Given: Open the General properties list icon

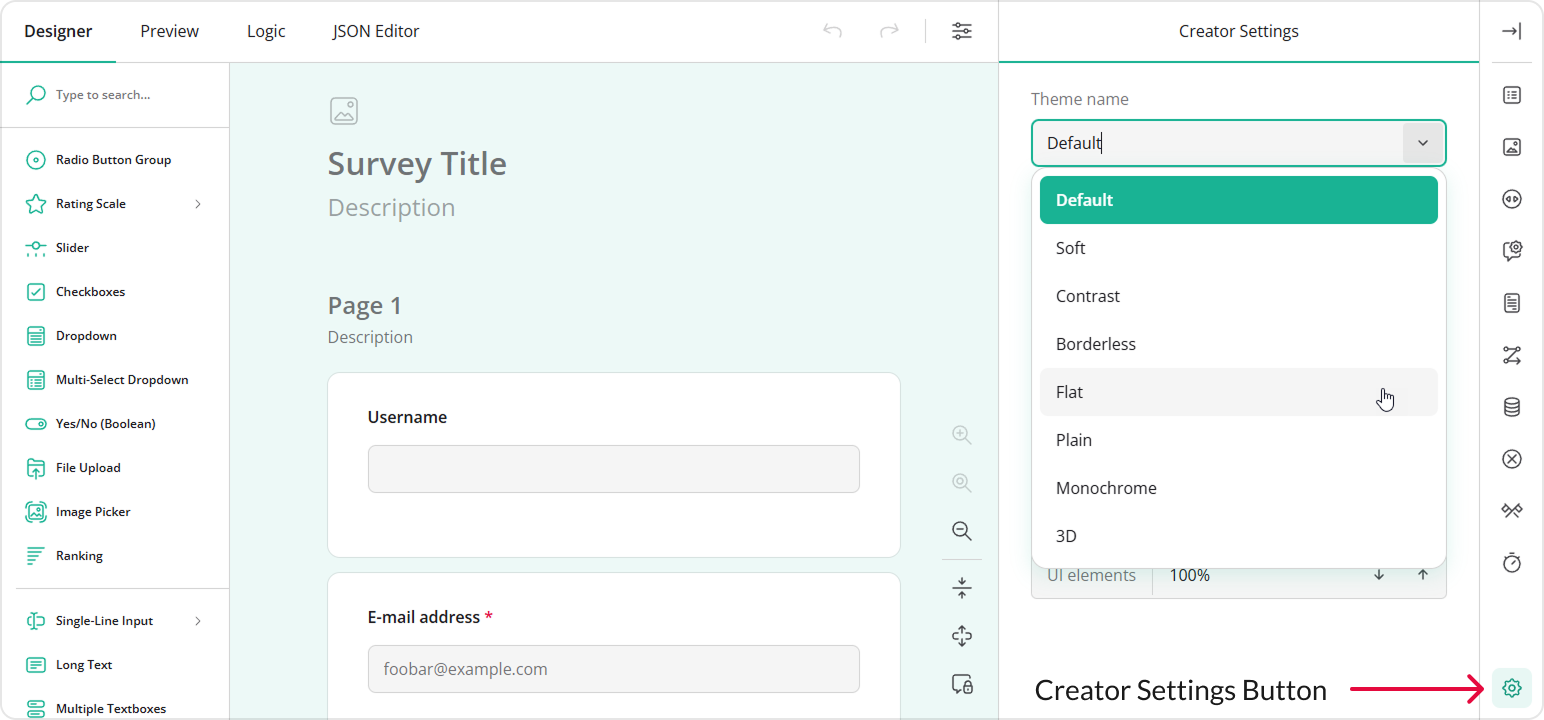Looking at the screenshot, I should pyautogui.click(x=1512, y=95).
